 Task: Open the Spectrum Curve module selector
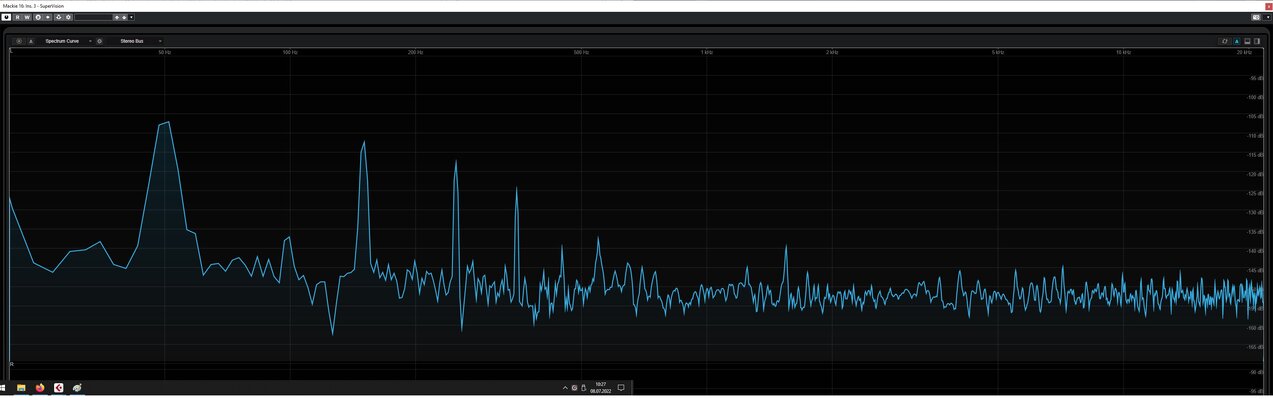tap(68, 41)
